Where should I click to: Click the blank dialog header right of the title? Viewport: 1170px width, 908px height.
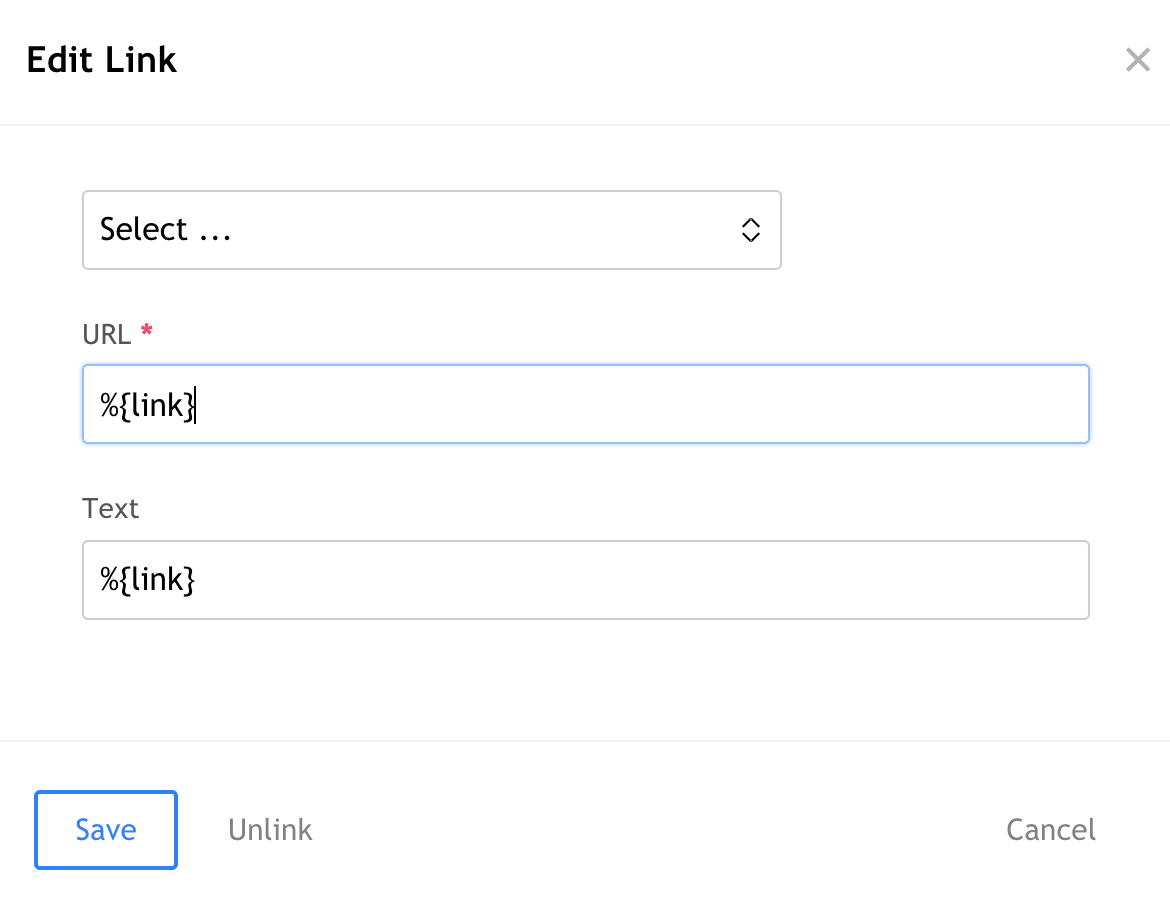[650, 60]
